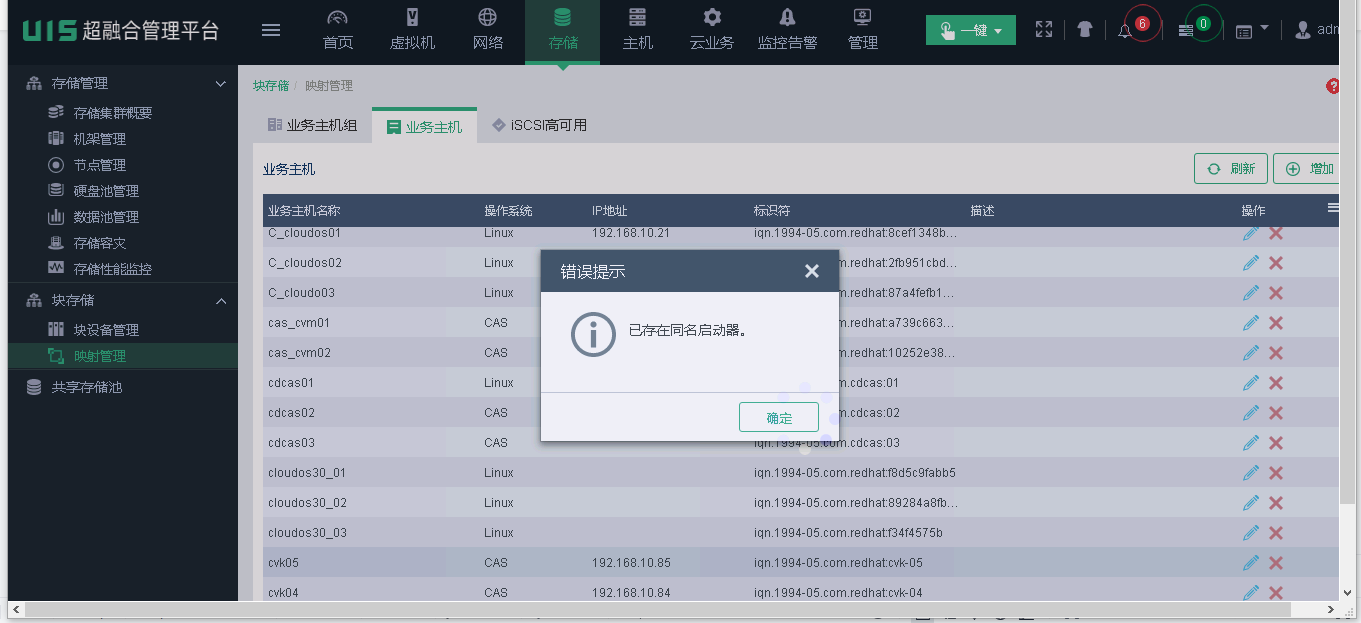Open 节点管理 in the sidebar
1361x623 pixels.
(x=99, y=165)
